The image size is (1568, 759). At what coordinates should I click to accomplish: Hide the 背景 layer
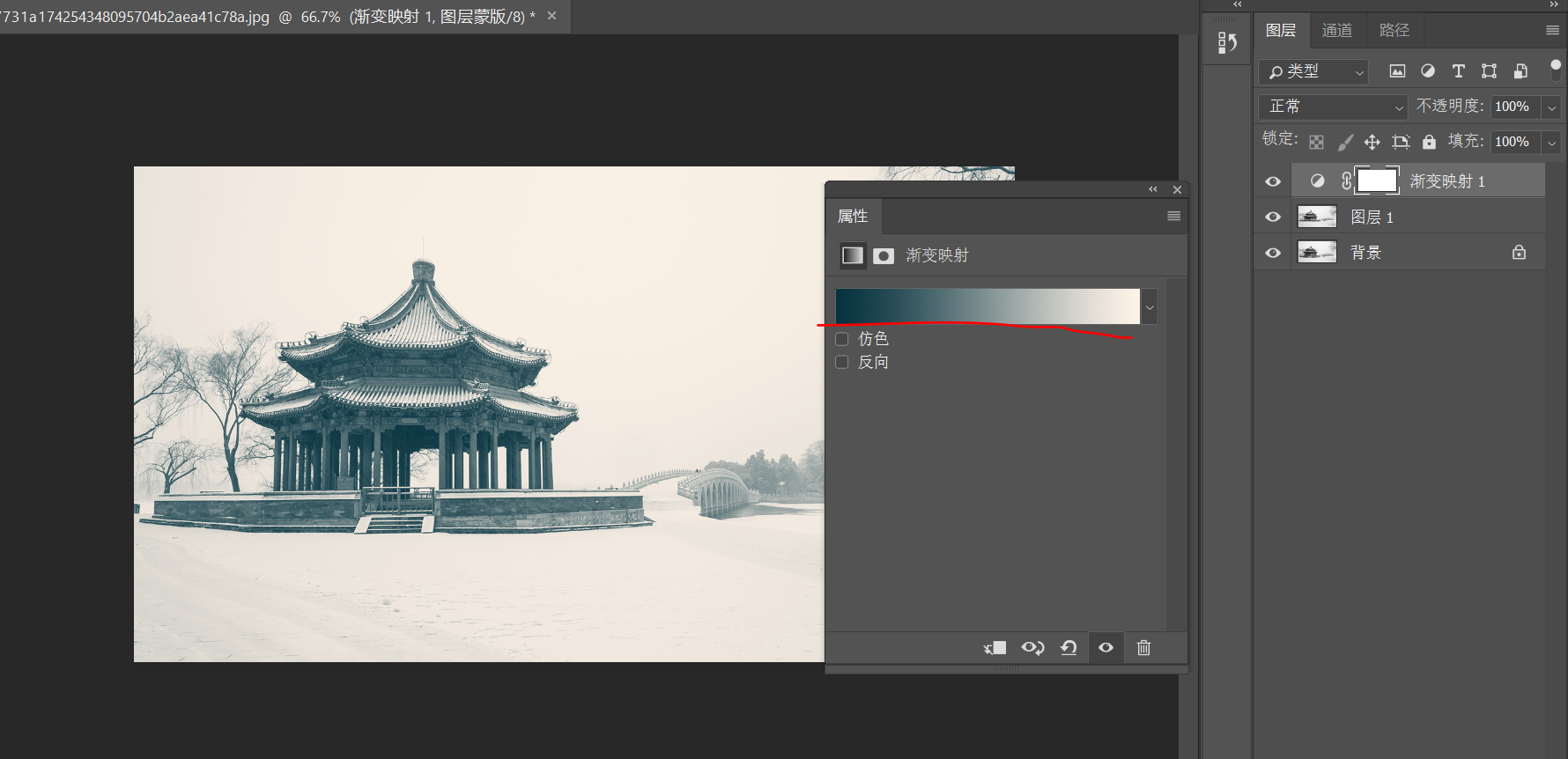click(x=1273, y=253)
